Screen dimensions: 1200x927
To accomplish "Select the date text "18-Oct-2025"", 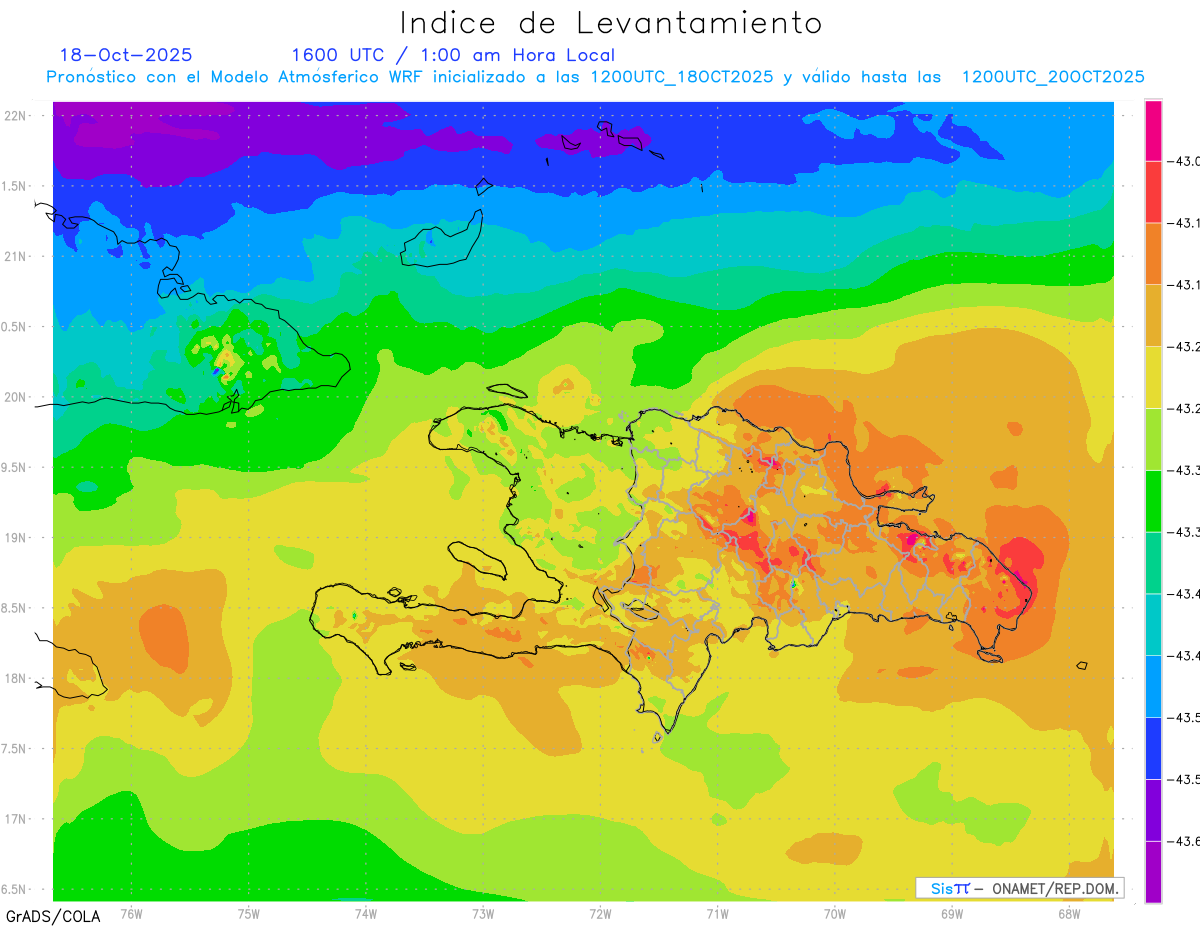I will (x=126, y=55).
